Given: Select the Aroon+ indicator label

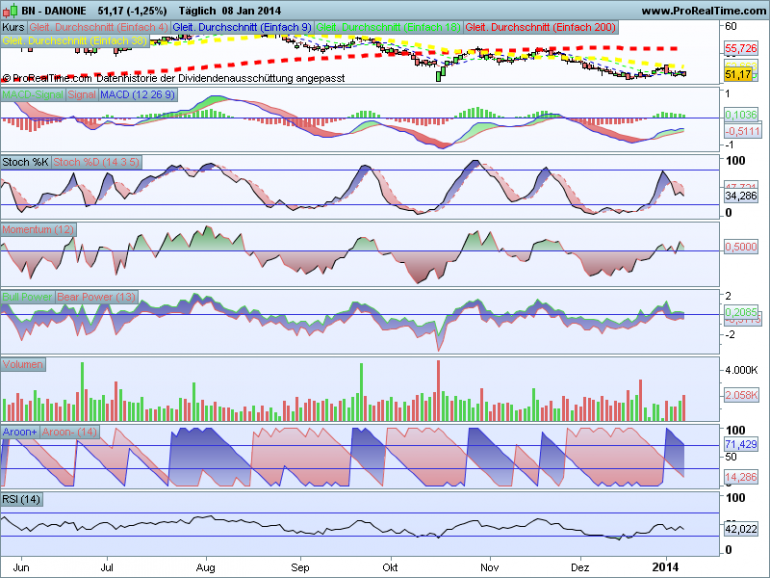Looking at the screenshot, I should point(20,432).
